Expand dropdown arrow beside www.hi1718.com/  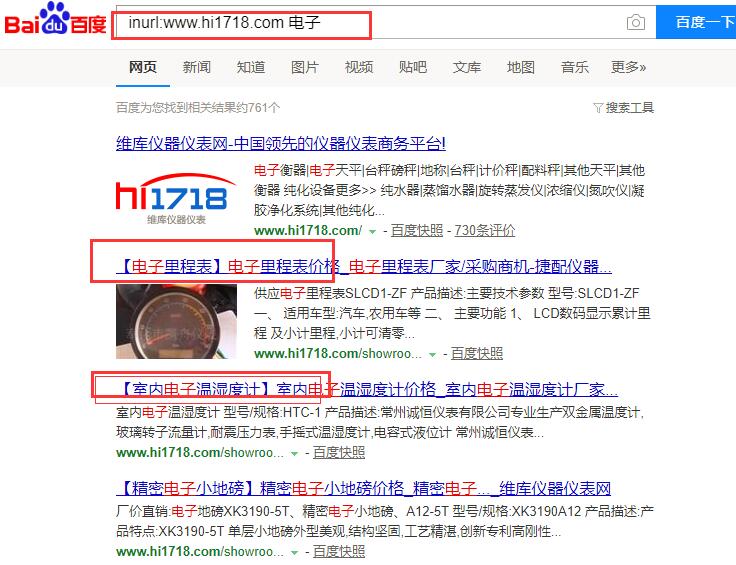[x=372, y=231]
